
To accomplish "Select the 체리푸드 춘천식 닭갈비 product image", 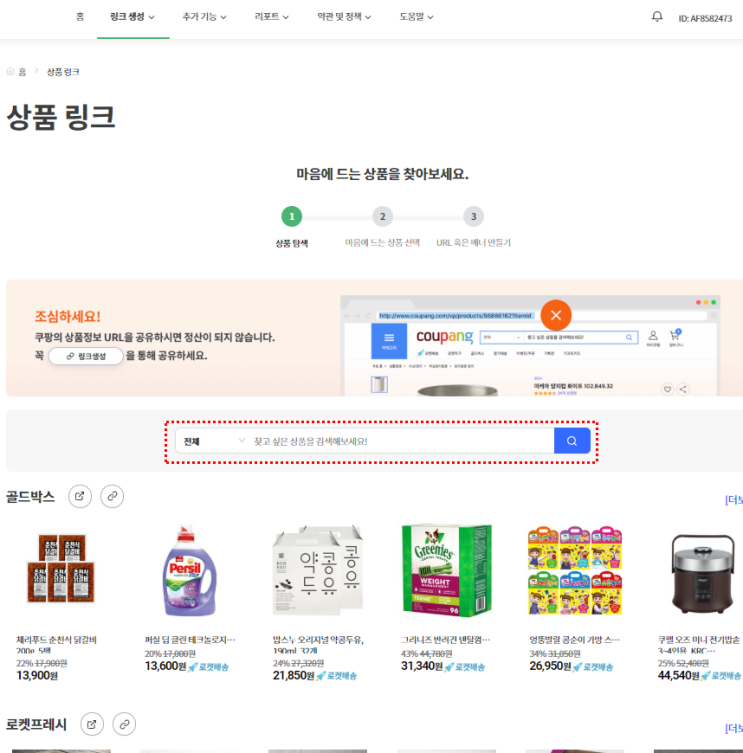I will (x=61, y=569).
